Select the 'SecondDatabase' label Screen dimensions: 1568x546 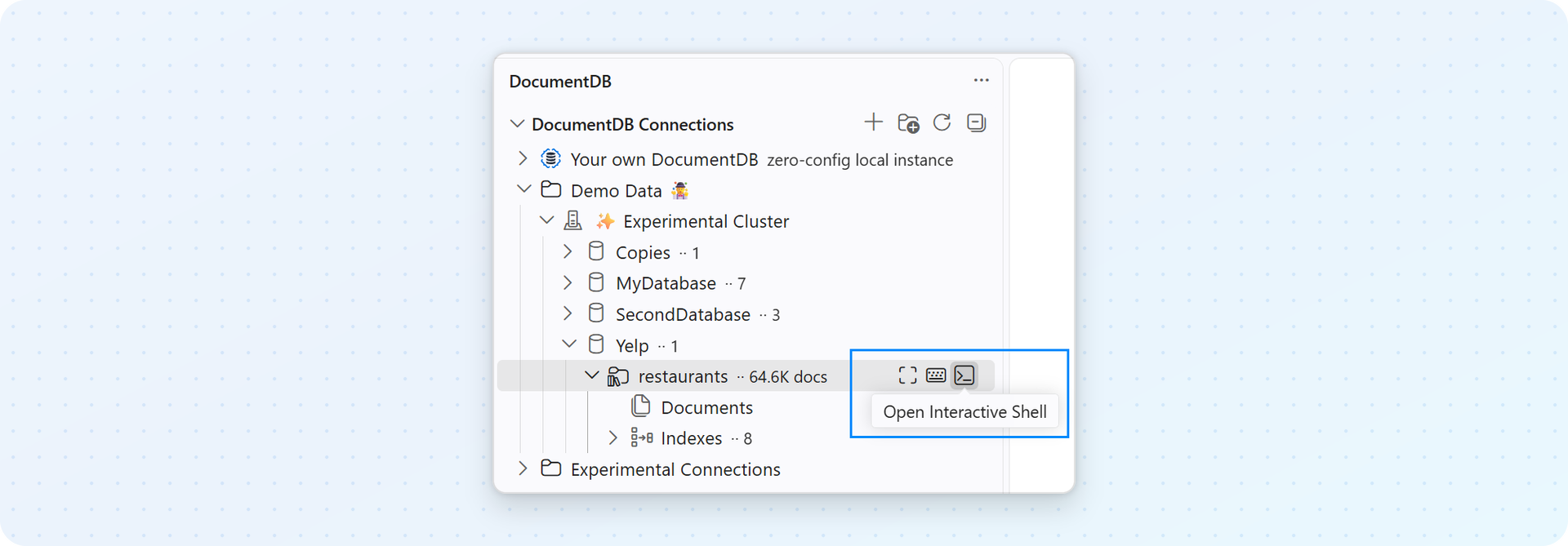[x=683, y=314]
